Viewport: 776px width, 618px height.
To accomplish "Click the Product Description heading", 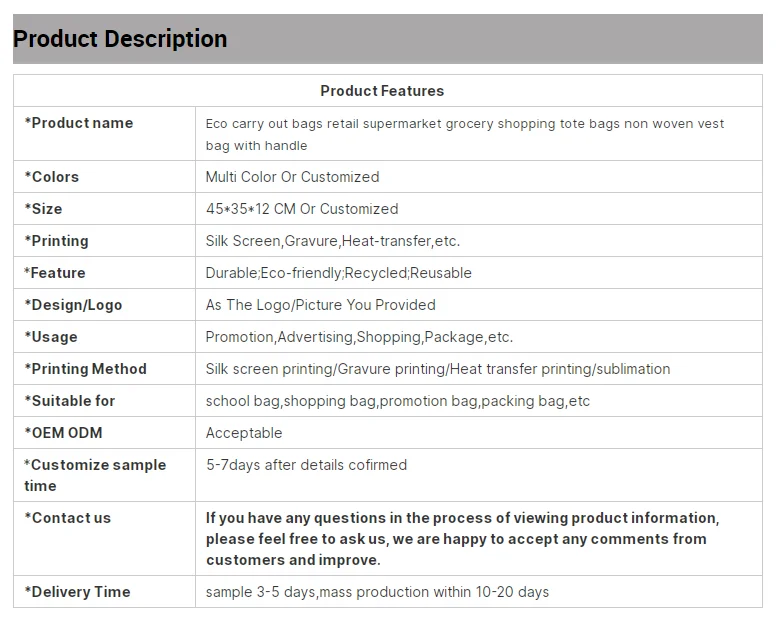I will [x=120, y=39].
